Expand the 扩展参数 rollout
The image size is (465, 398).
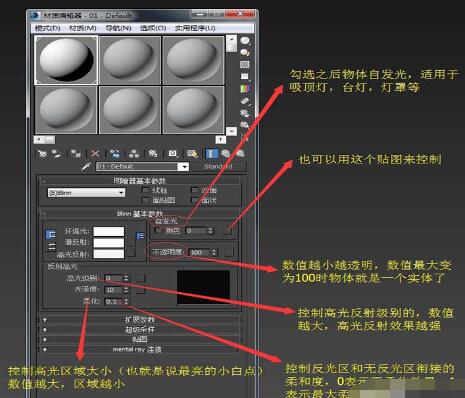(140, 319)
